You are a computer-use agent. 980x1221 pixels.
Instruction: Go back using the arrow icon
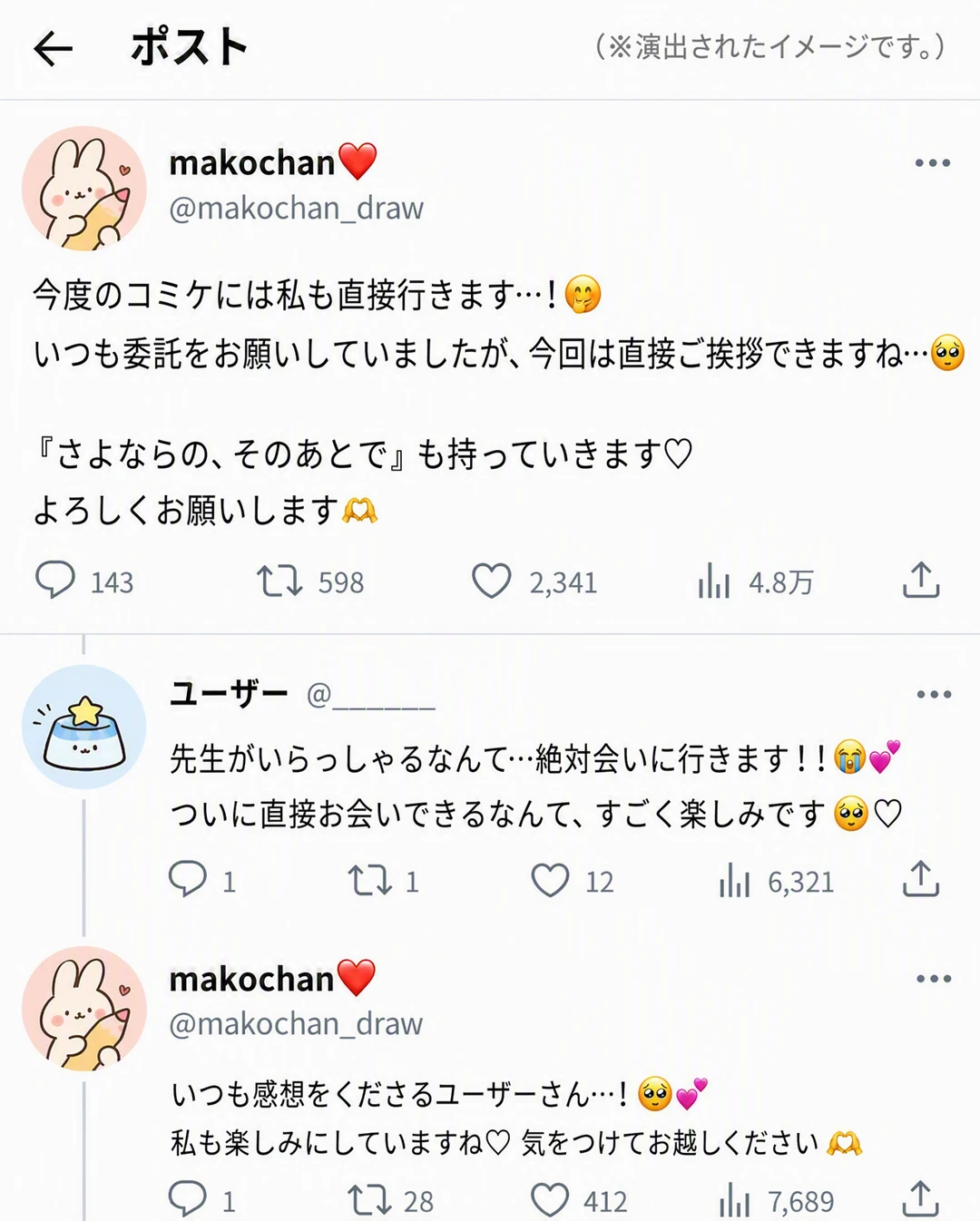click(x=53, y=48)
